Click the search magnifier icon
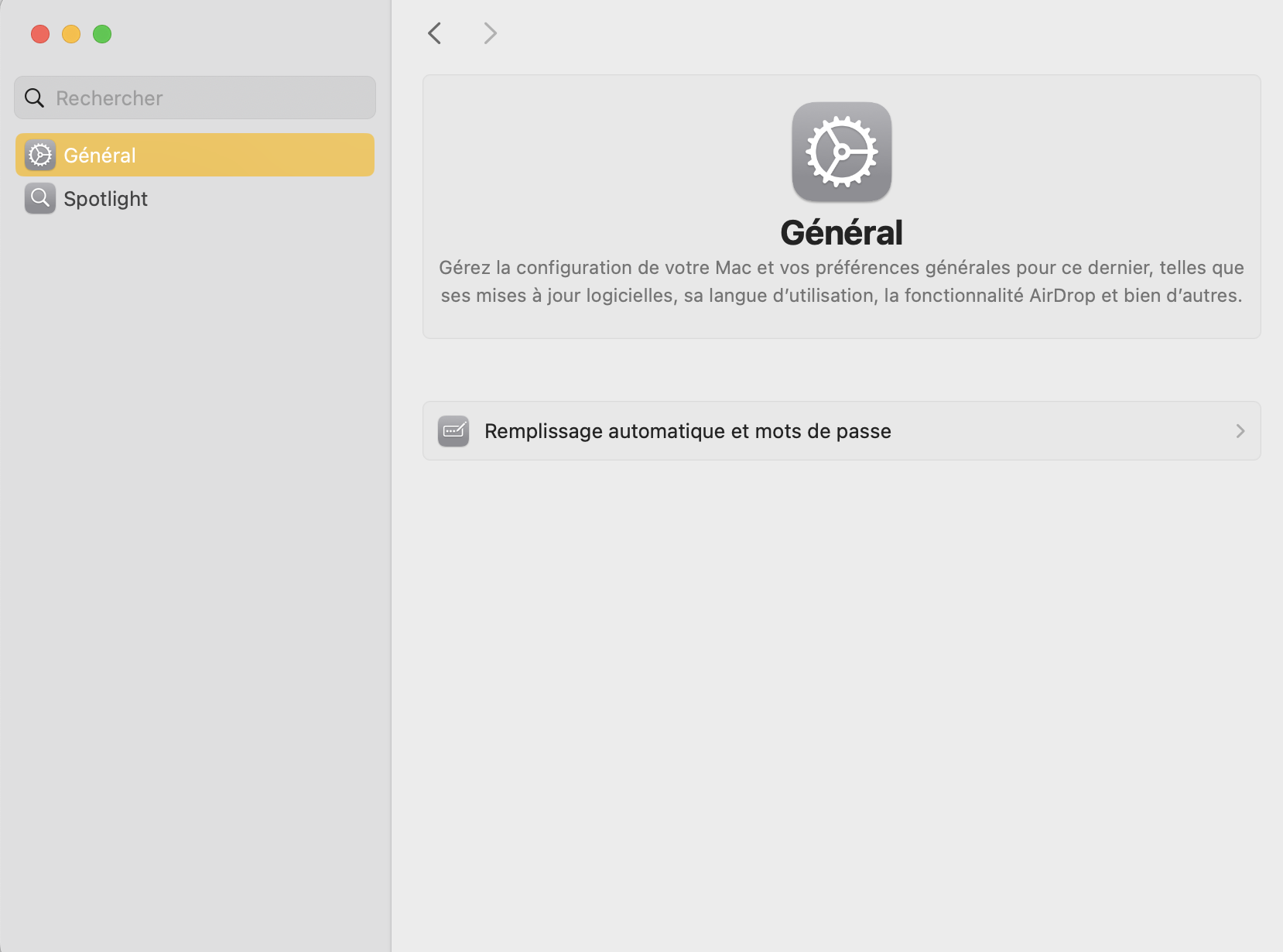 click(35, 98)
